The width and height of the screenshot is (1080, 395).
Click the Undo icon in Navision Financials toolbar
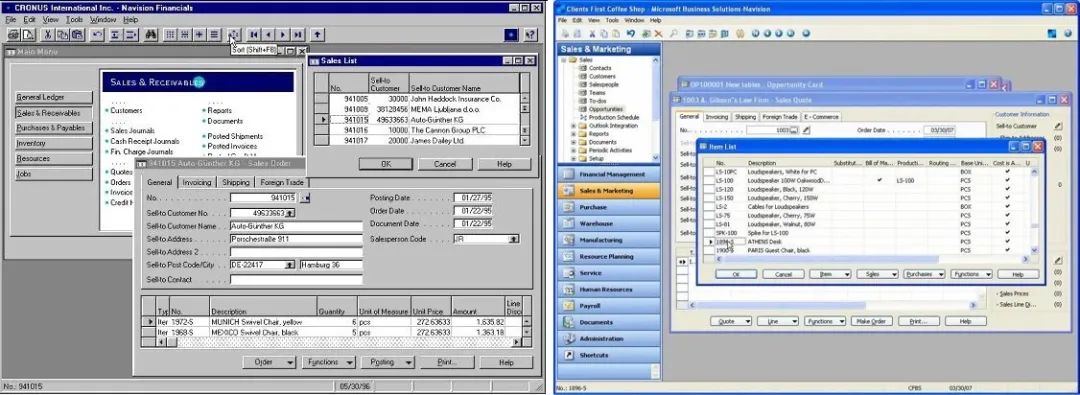click(97, 34)
